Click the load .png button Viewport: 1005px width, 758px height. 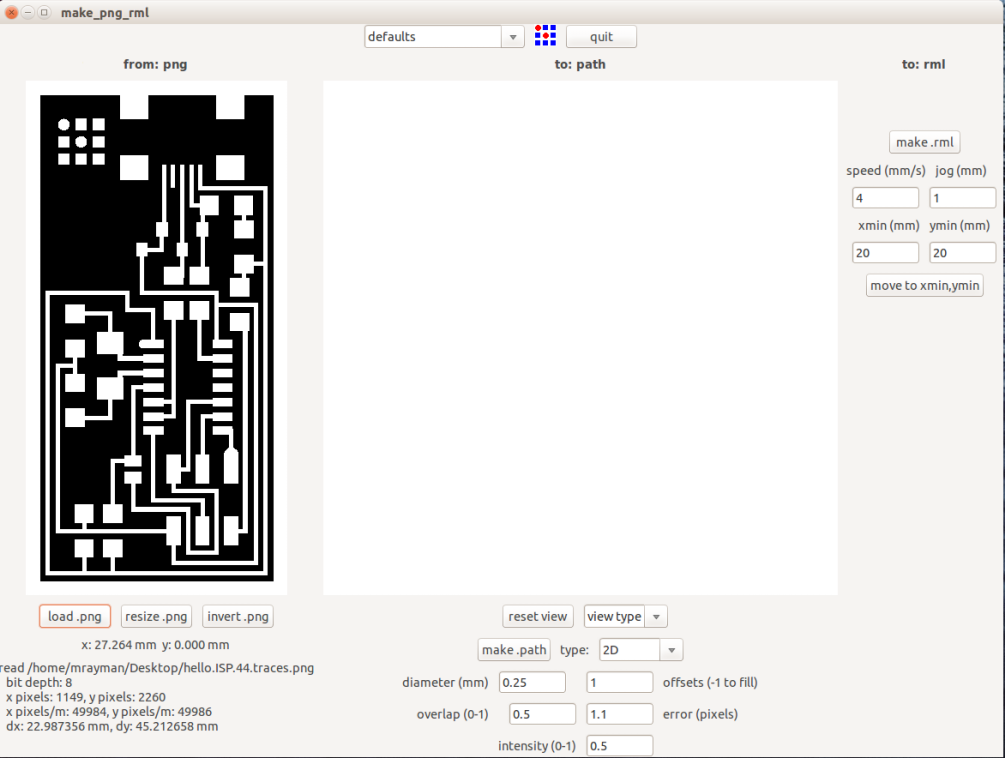75,616
